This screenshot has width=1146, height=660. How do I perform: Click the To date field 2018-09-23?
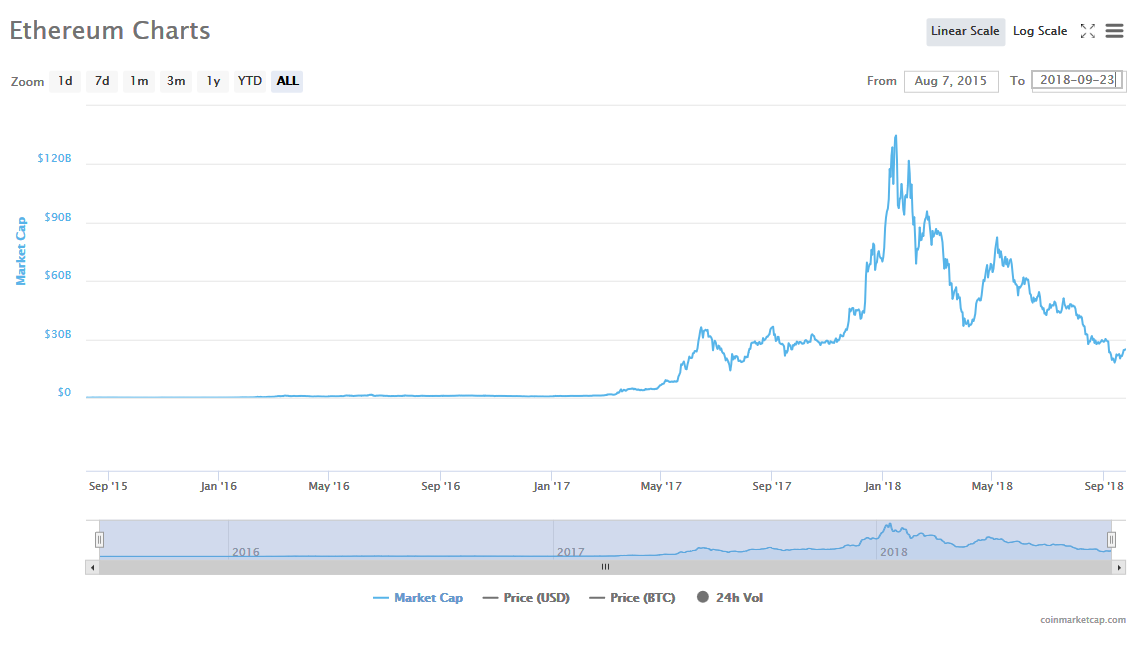[1077, 80]
